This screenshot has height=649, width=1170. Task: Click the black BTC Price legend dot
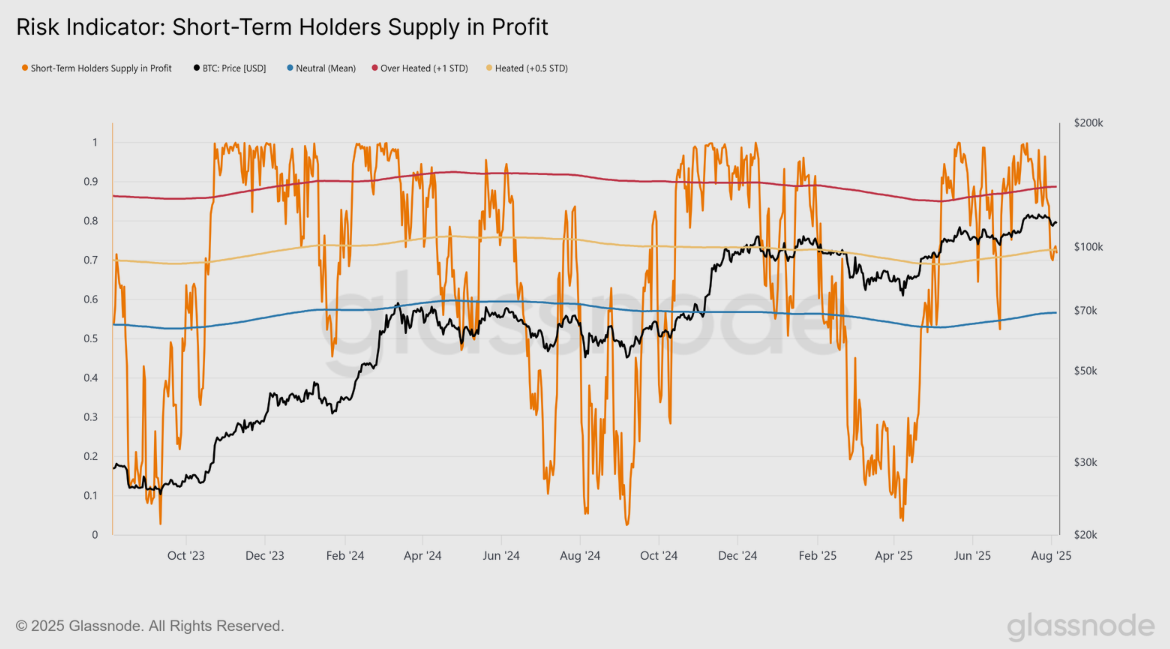(196, 69)
